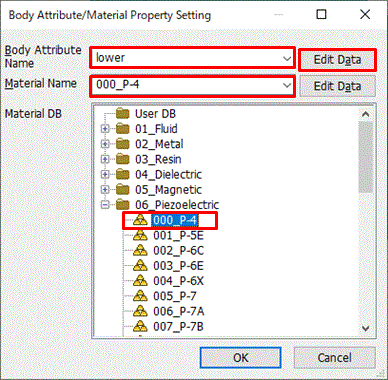This screenshot has width=388, height=380.
Task: Collapse the 06_Piezoelectric folder
Action: [105, 205]
